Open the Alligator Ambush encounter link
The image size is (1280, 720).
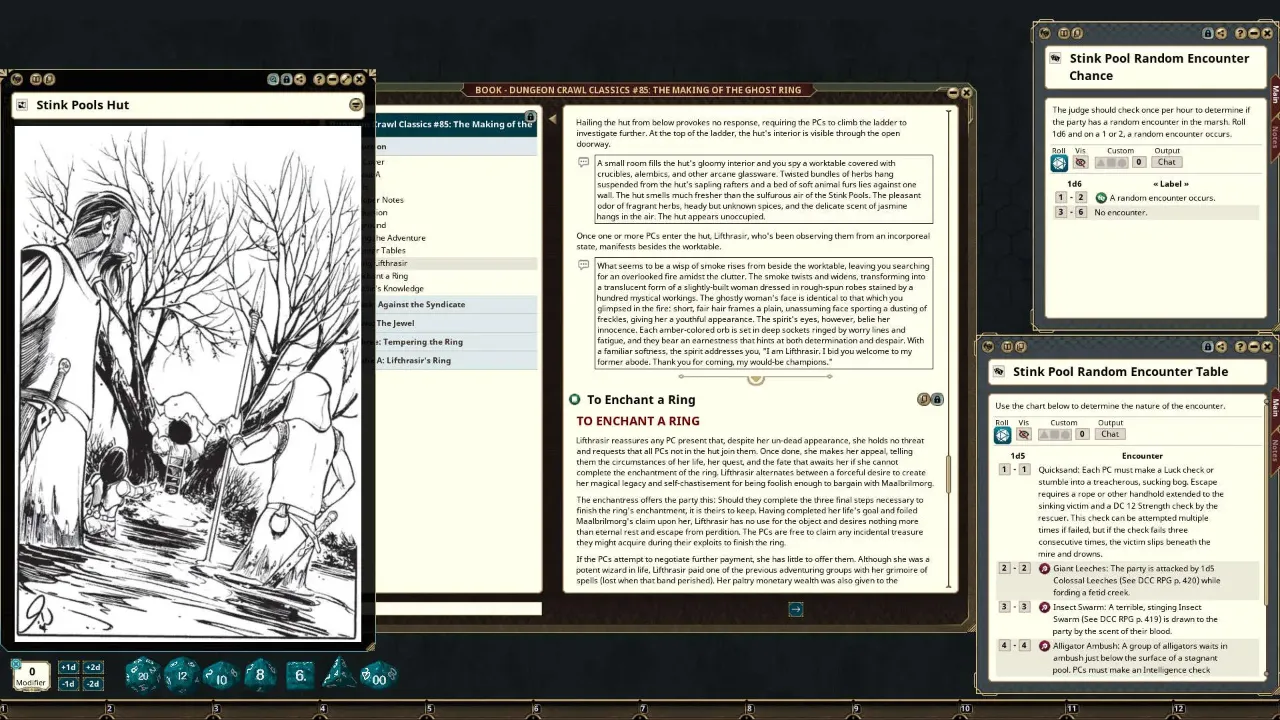1044,646
